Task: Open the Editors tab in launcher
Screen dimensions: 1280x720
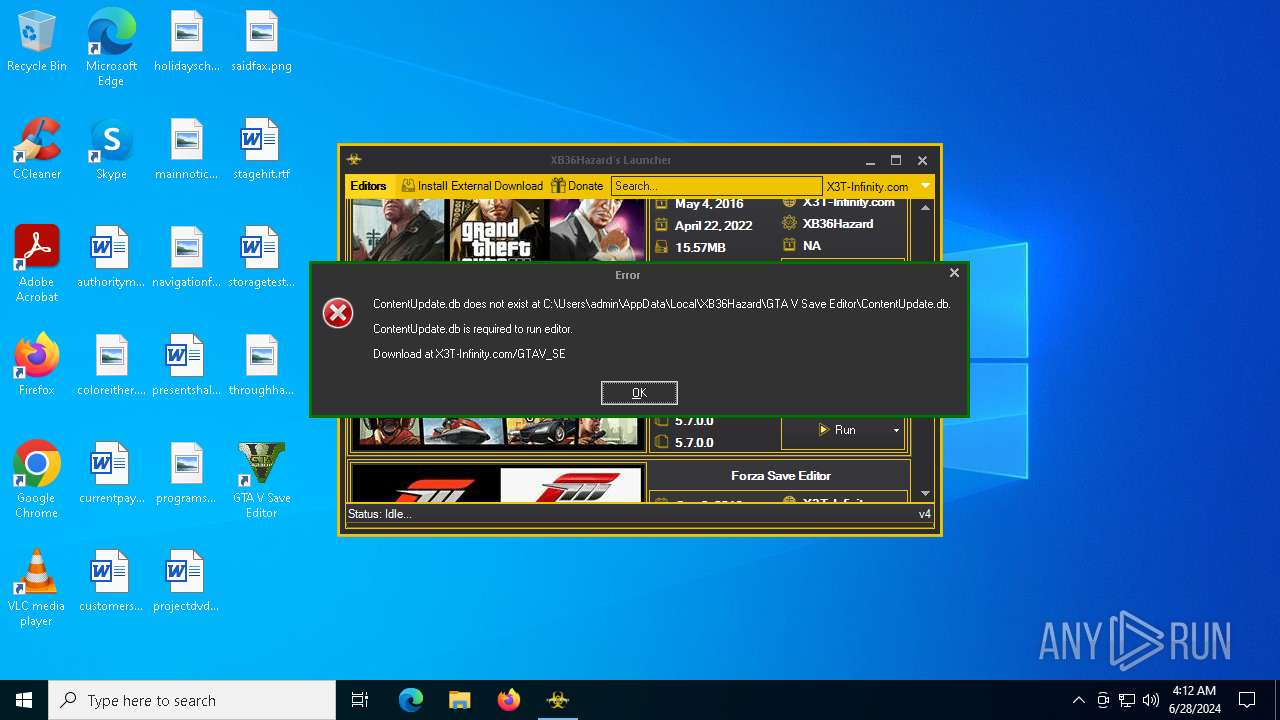Action: tap(368, 186)
